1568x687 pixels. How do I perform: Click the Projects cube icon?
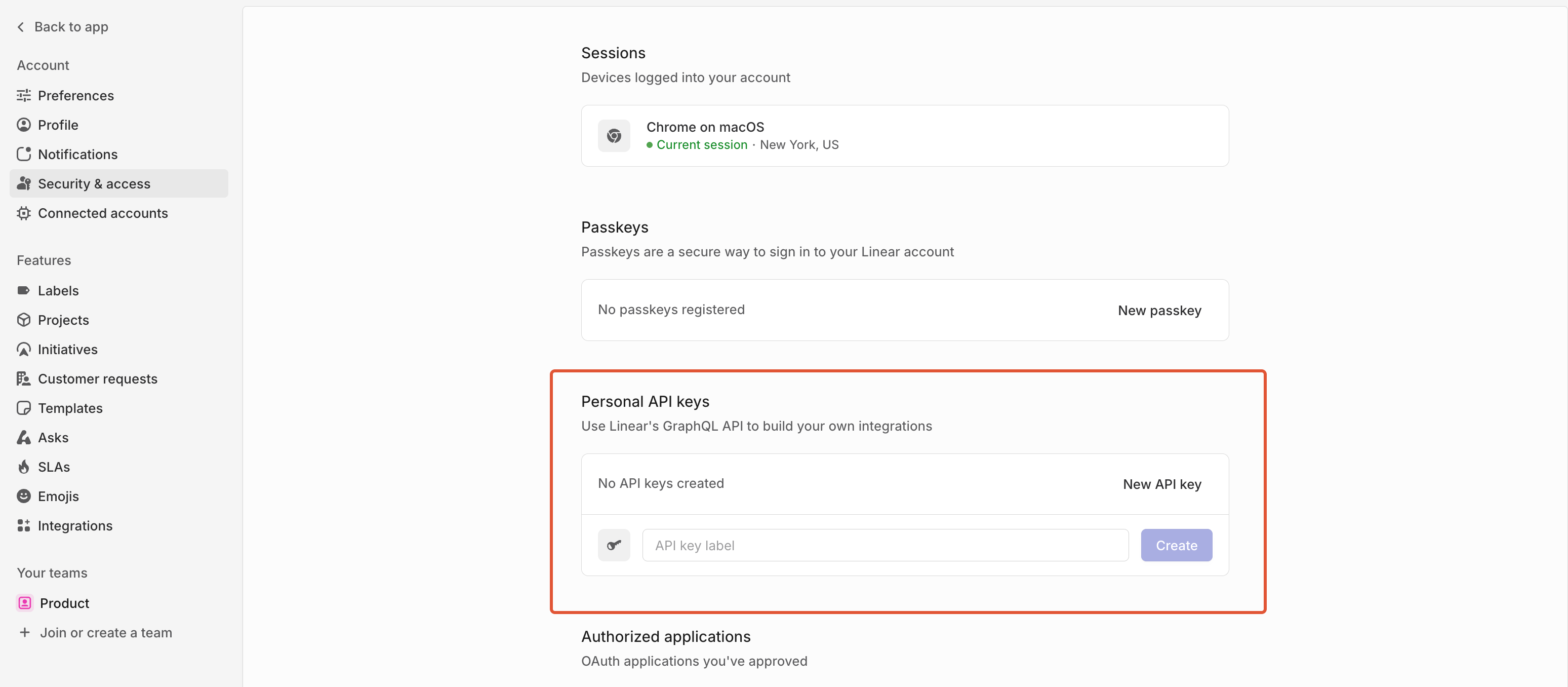(24, 320)
